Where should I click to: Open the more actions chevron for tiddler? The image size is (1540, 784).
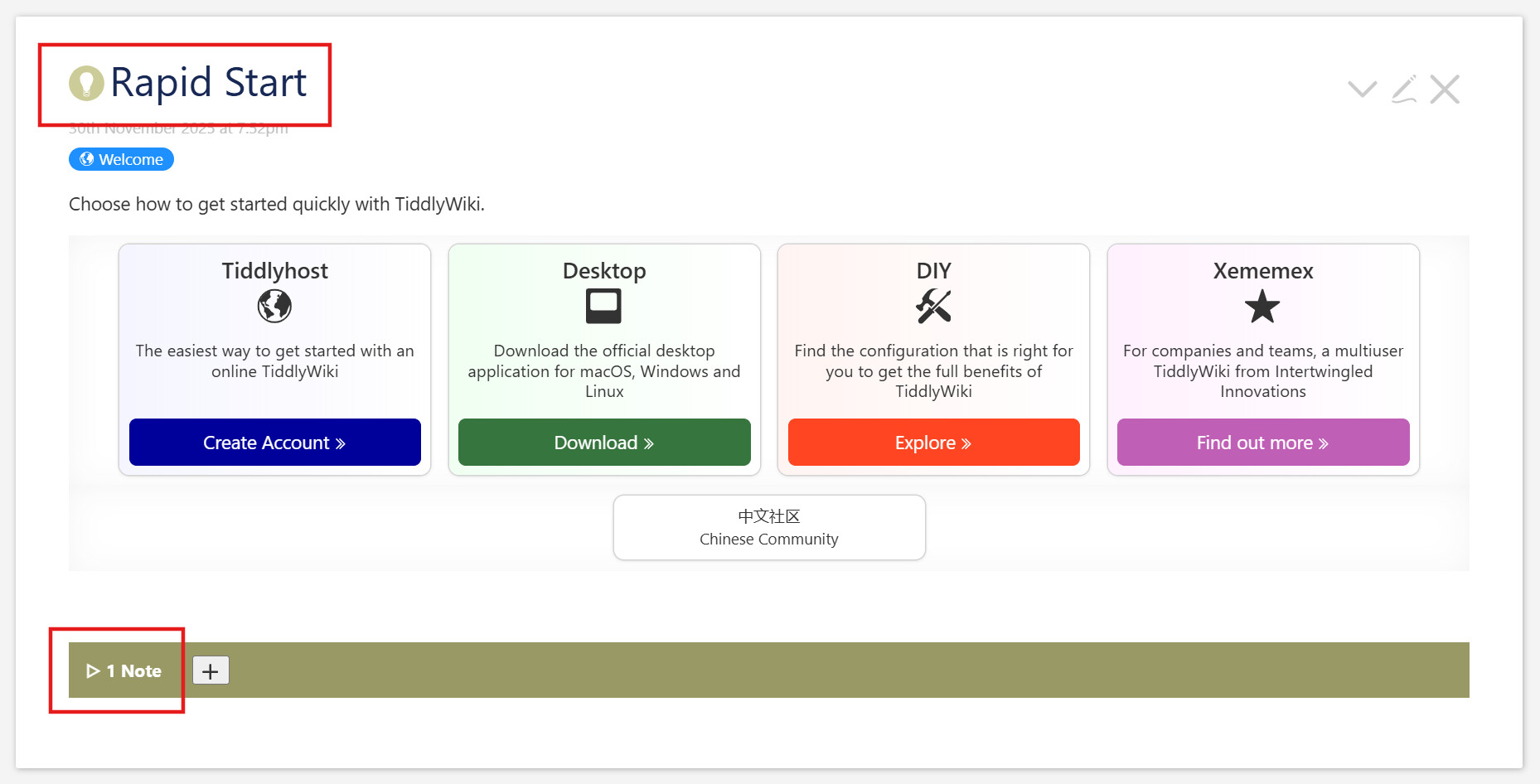coord(1362,89)
